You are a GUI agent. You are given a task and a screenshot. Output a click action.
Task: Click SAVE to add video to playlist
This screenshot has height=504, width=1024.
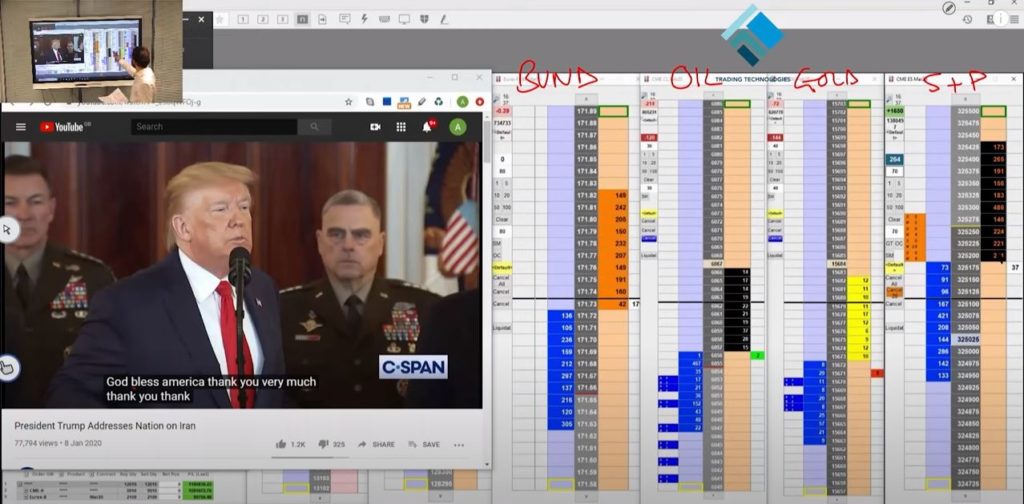tap(424, 444)
